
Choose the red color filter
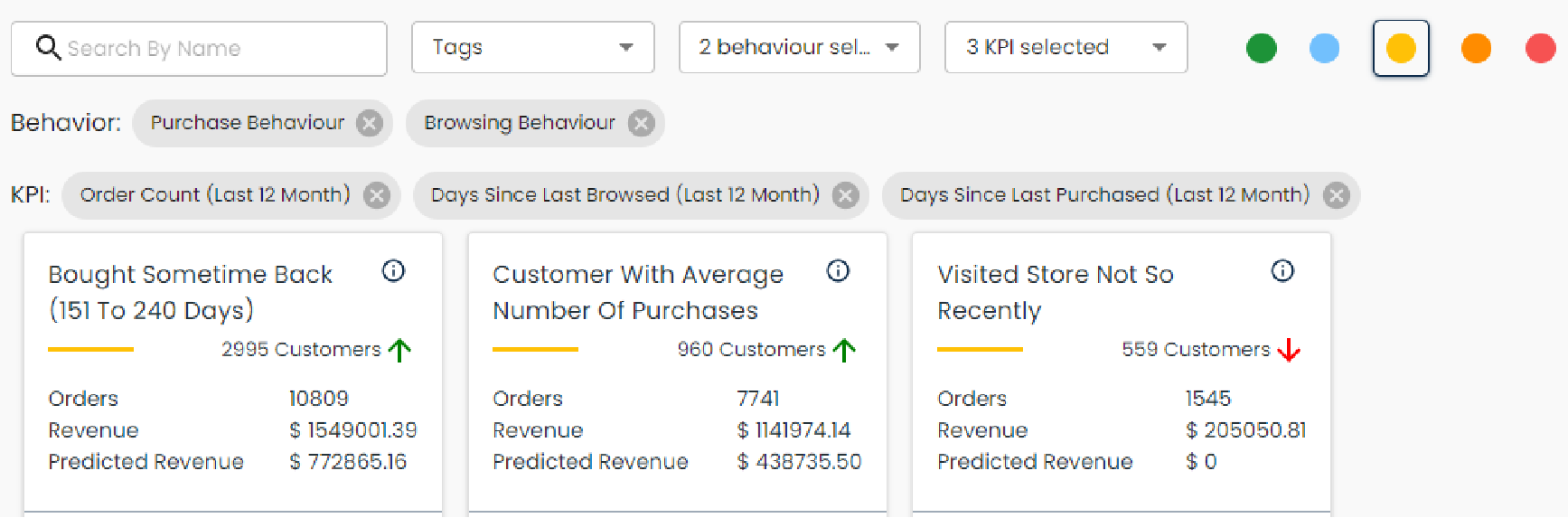(1540, 48)
